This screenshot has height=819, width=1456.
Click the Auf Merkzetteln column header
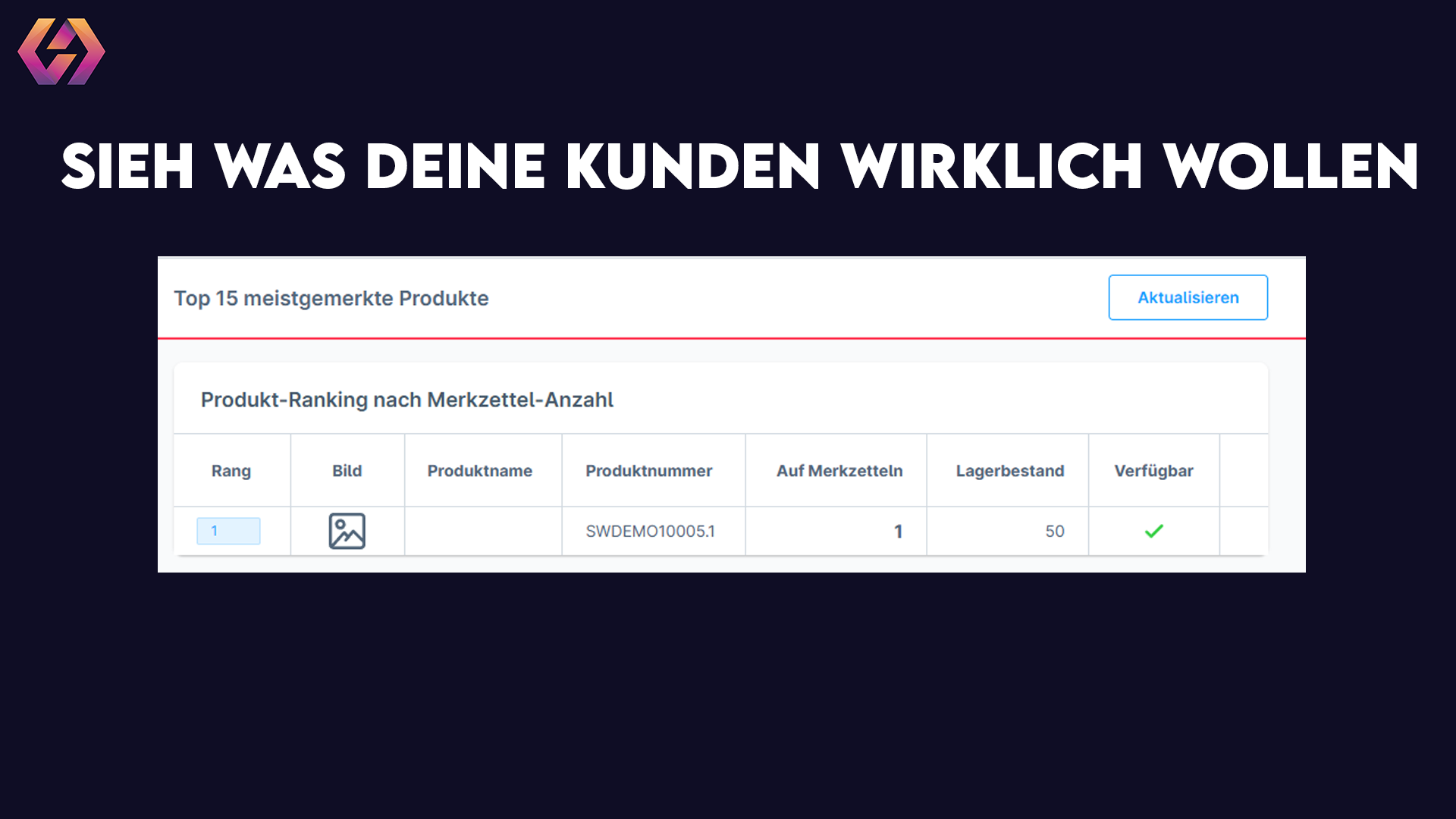[839, 471]
